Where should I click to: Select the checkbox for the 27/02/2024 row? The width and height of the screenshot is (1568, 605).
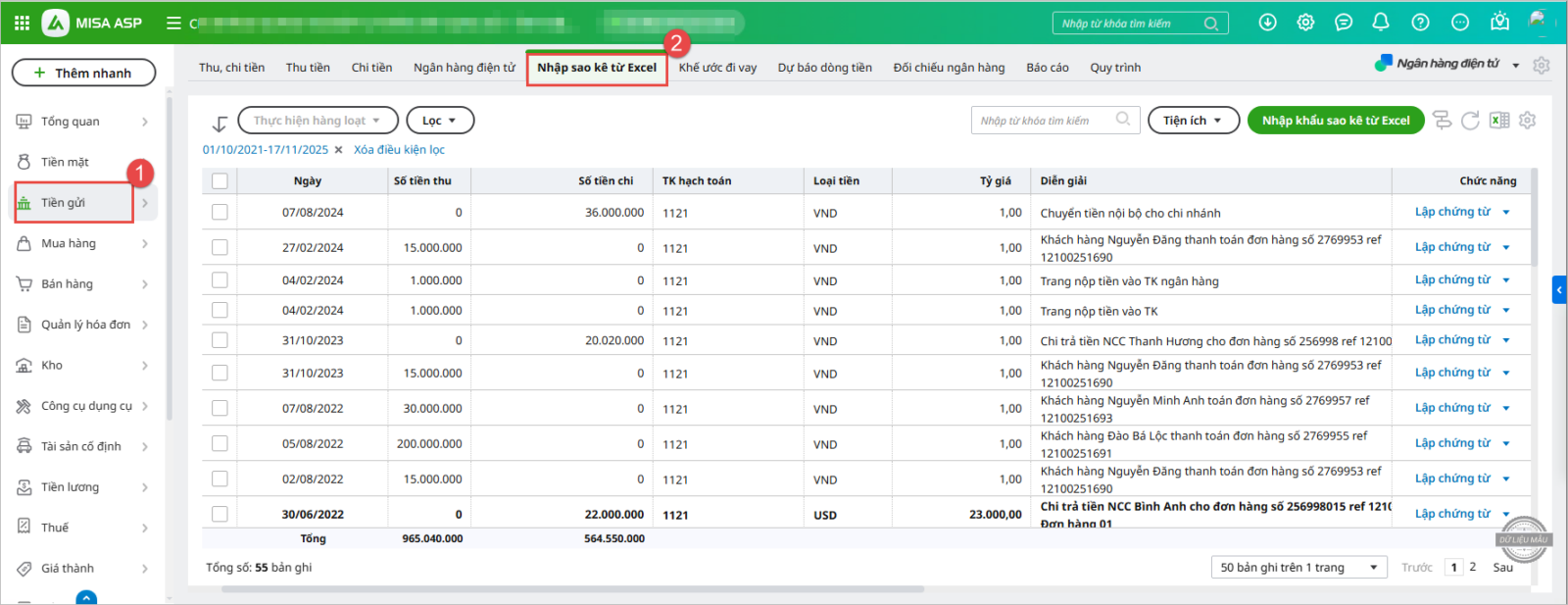(220, 248)
